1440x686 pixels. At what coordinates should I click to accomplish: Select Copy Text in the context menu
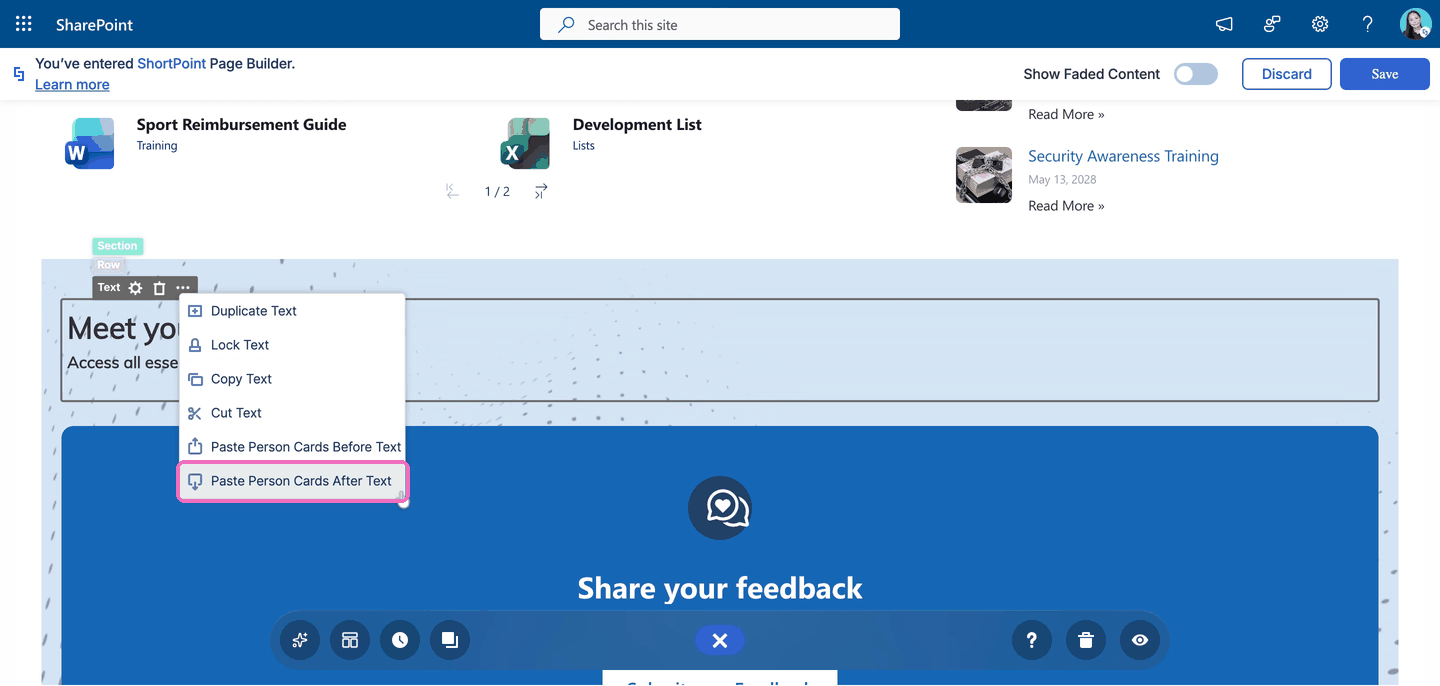[x=292, y=379]
